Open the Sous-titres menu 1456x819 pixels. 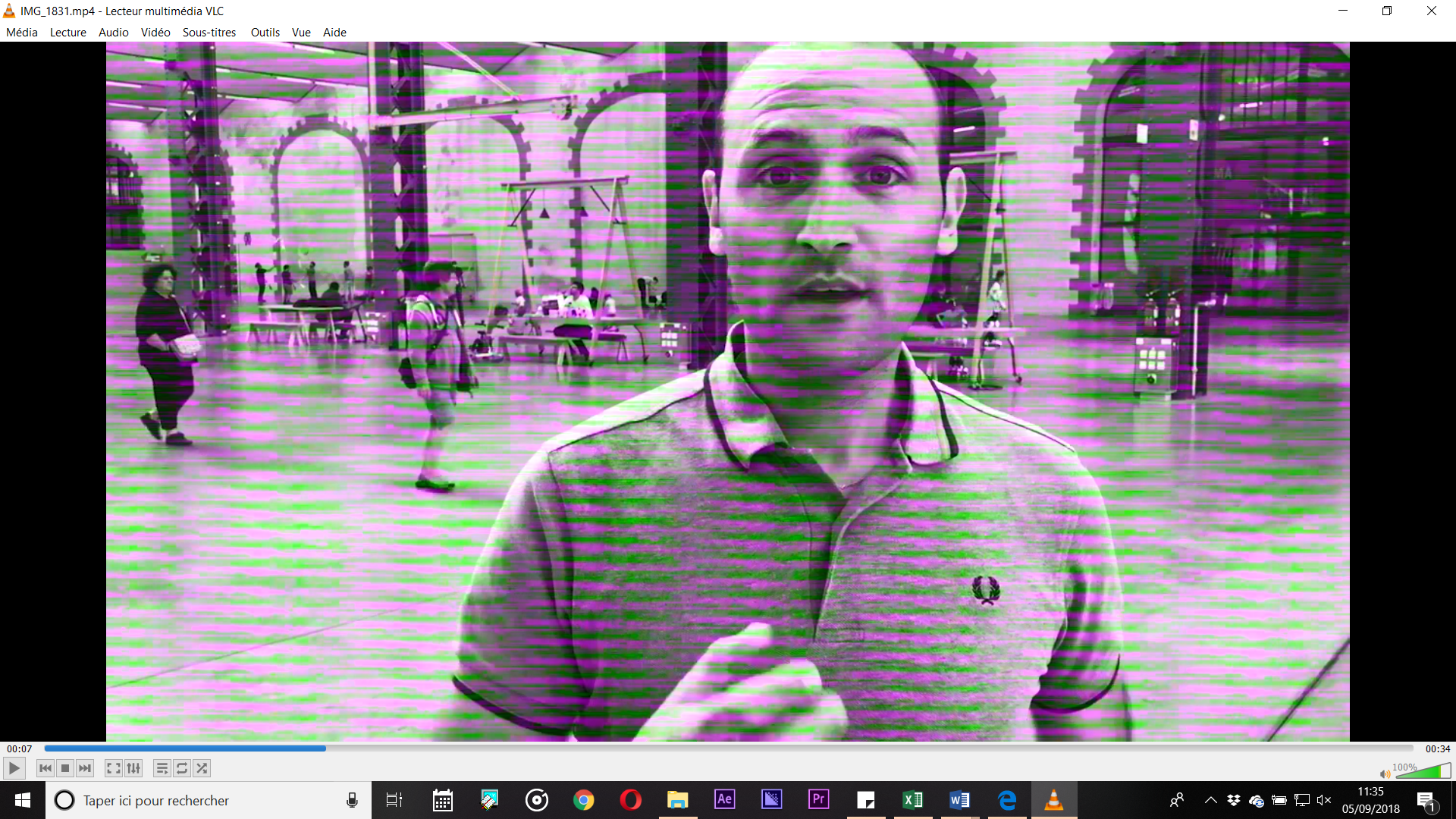coord(209,32)
